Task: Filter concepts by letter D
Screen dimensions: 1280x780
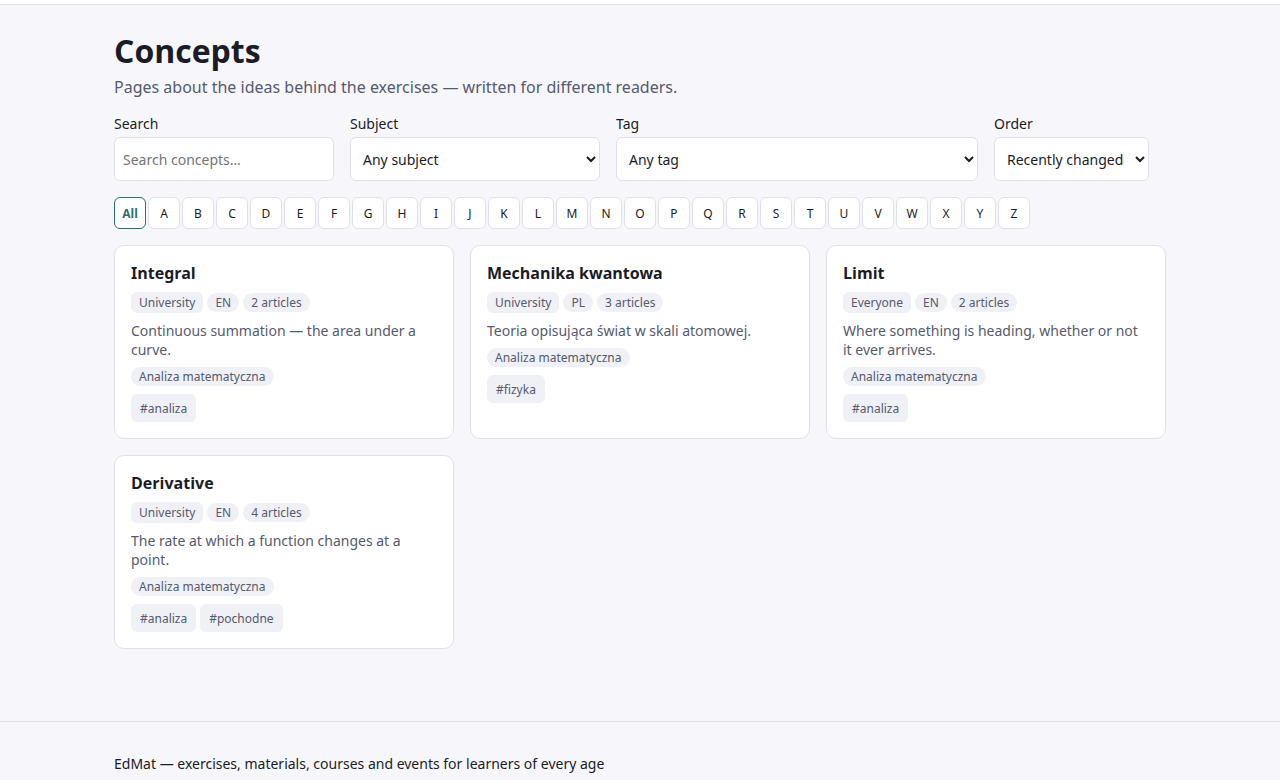Action: coord(266,213)
